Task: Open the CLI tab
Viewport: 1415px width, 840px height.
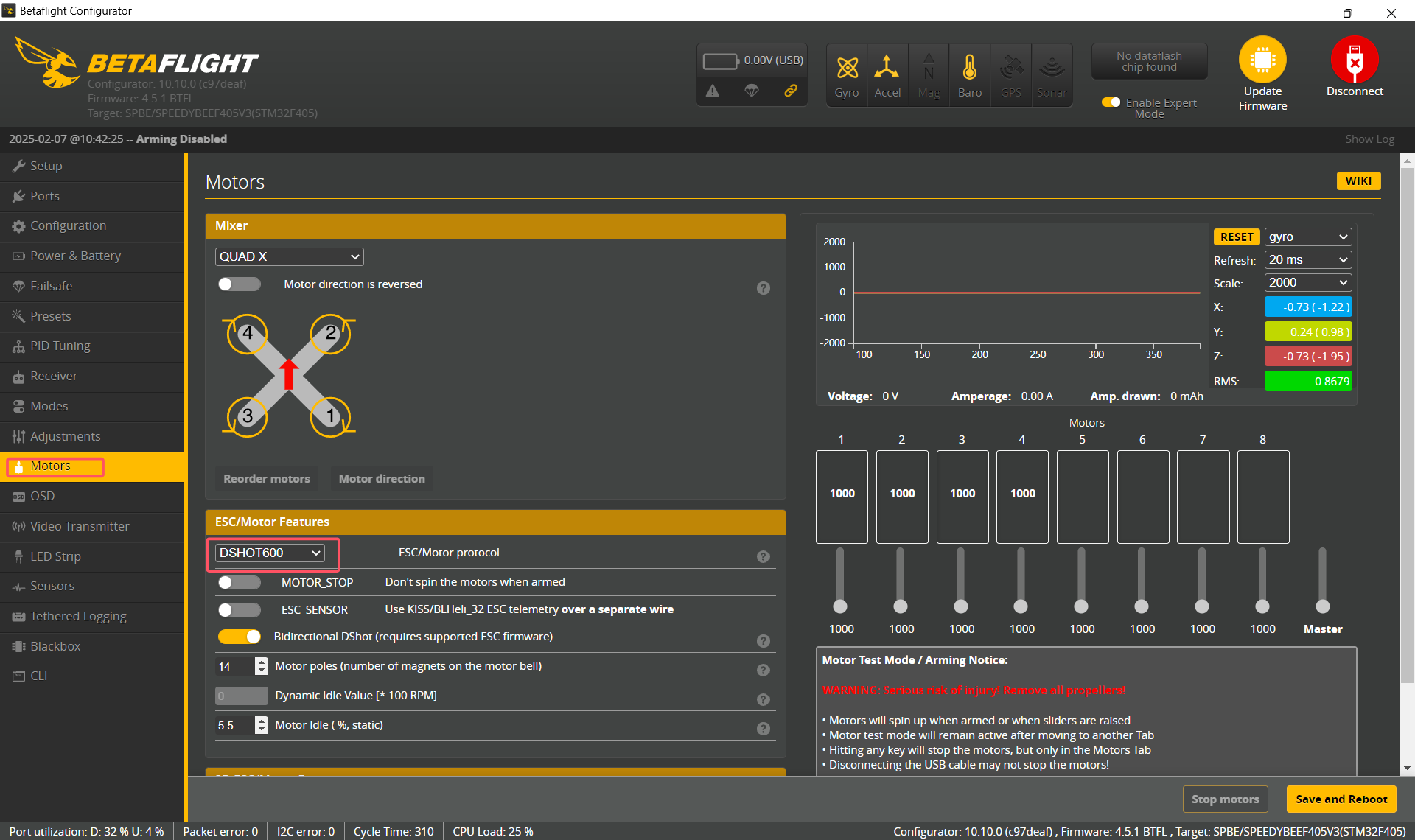Action: (x=92, y=676)
